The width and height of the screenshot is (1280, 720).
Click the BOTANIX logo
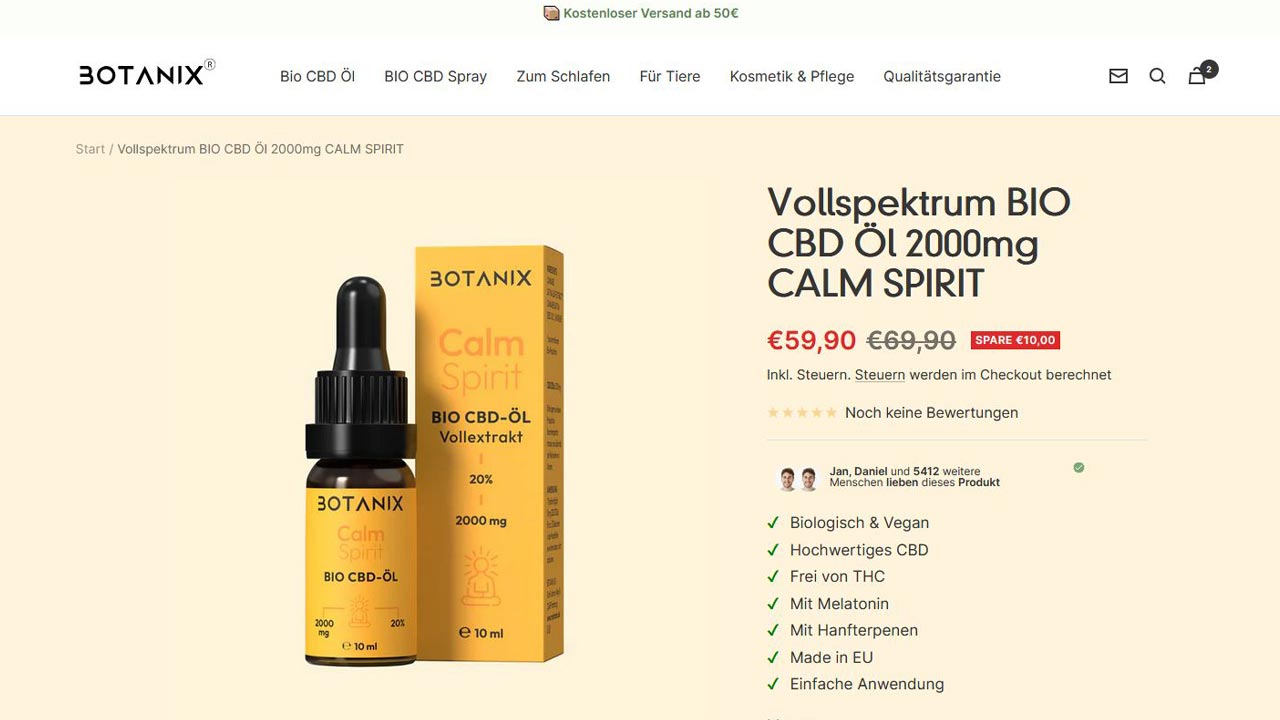147,73
